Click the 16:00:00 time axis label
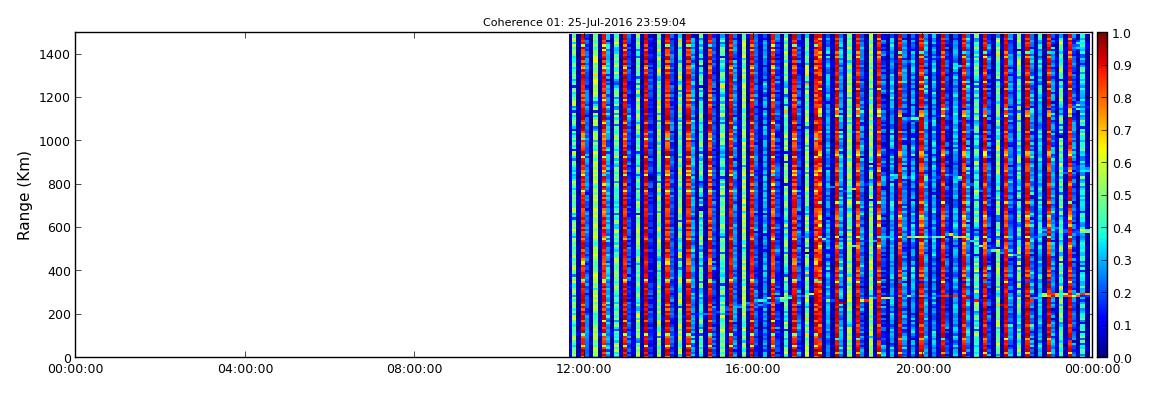Viewport: 1150px width, 407px height. pyautogui.click(x=755, y=369)
